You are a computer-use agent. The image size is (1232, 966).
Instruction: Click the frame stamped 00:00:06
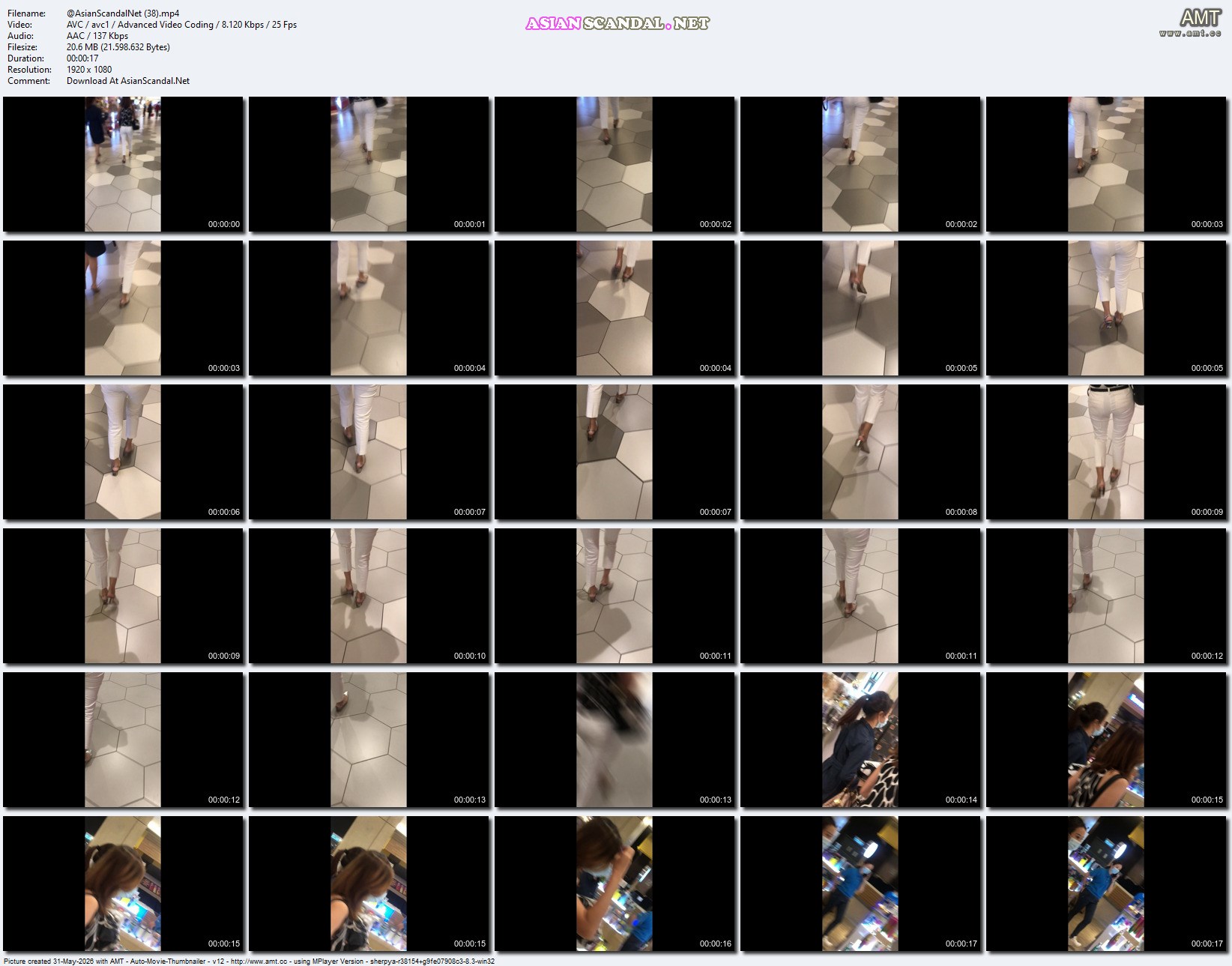tap(123, 452)
